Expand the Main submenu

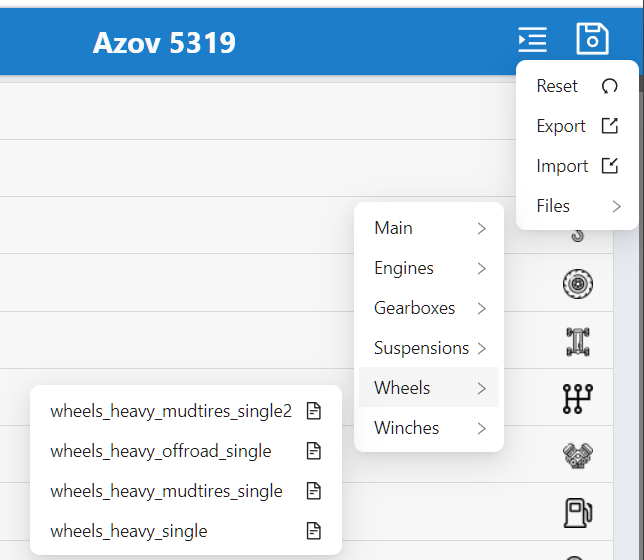point(429,228)
